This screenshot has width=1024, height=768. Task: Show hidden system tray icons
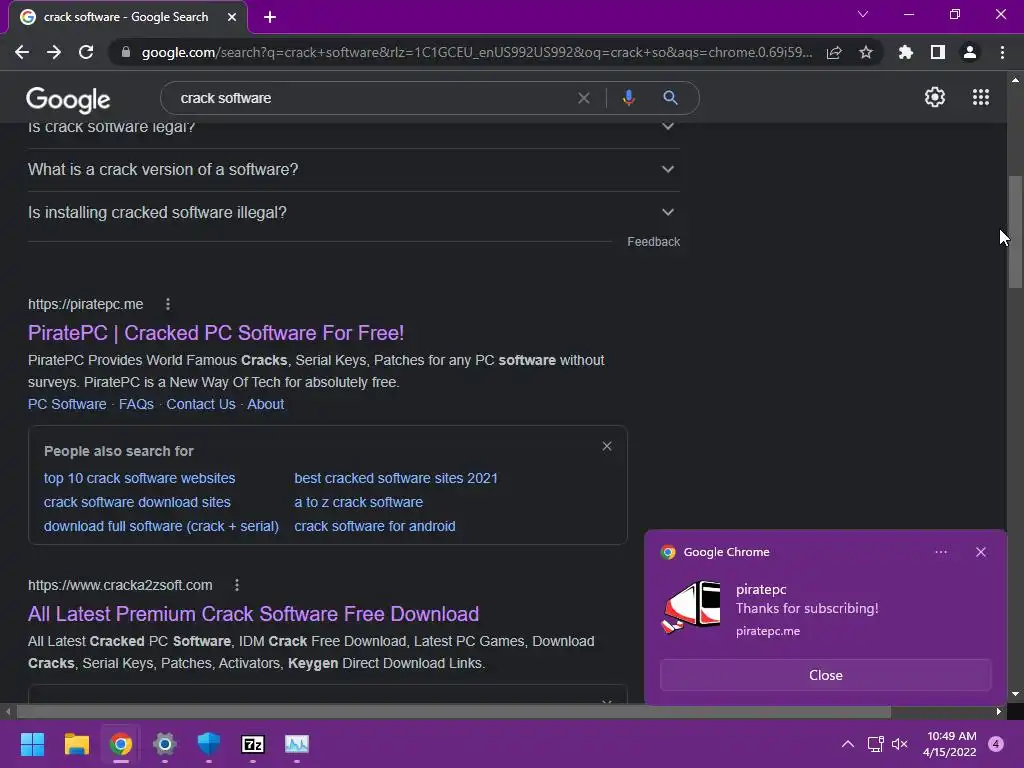pos(848,744)
